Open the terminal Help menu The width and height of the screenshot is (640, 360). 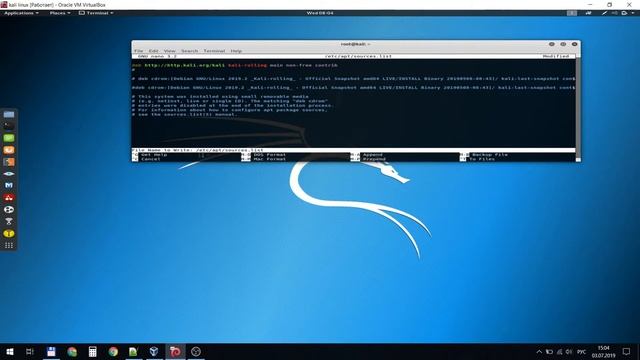coord(236,51)
